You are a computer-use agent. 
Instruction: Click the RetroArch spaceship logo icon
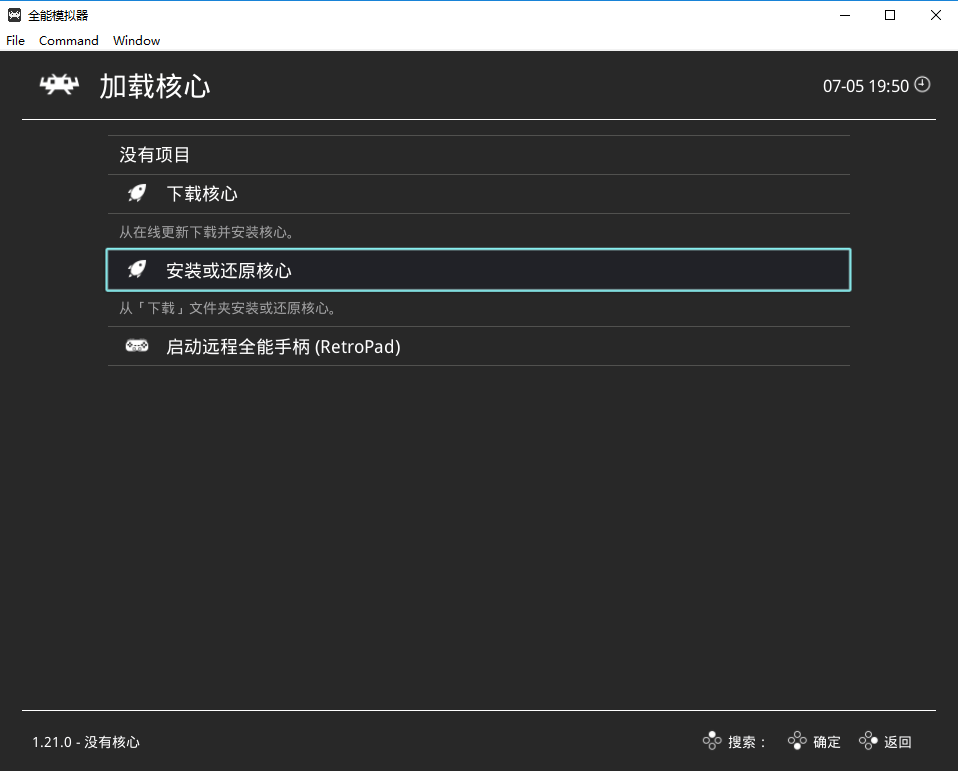[58, 84]
